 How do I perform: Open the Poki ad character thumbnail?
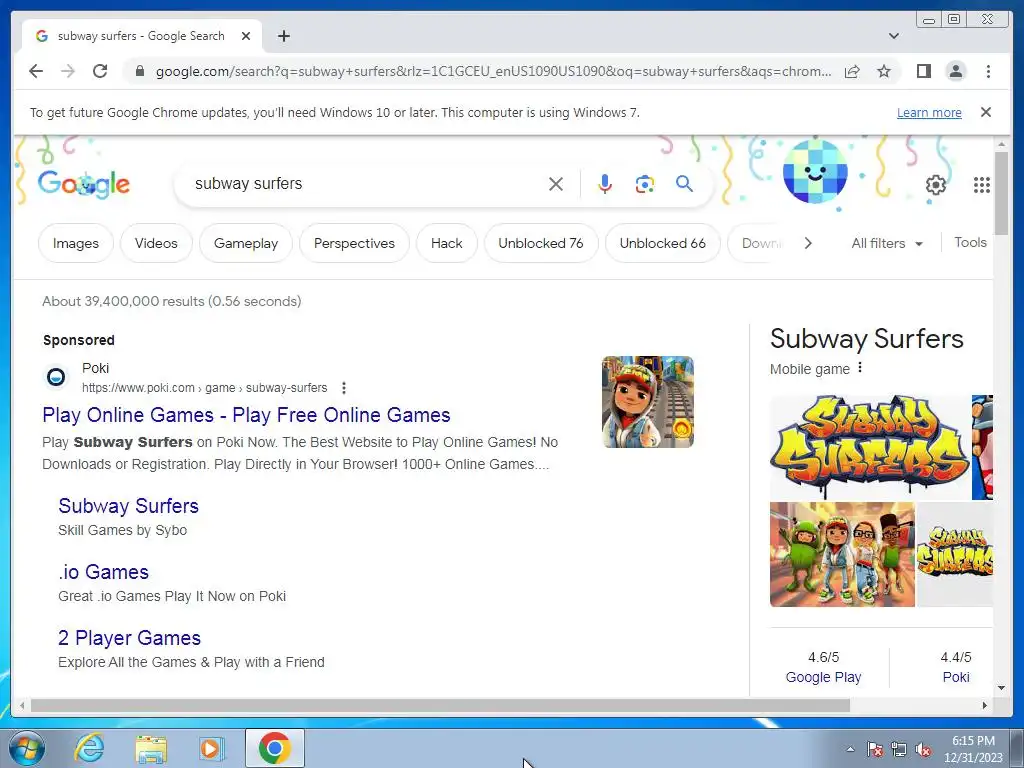click(647, 402)
